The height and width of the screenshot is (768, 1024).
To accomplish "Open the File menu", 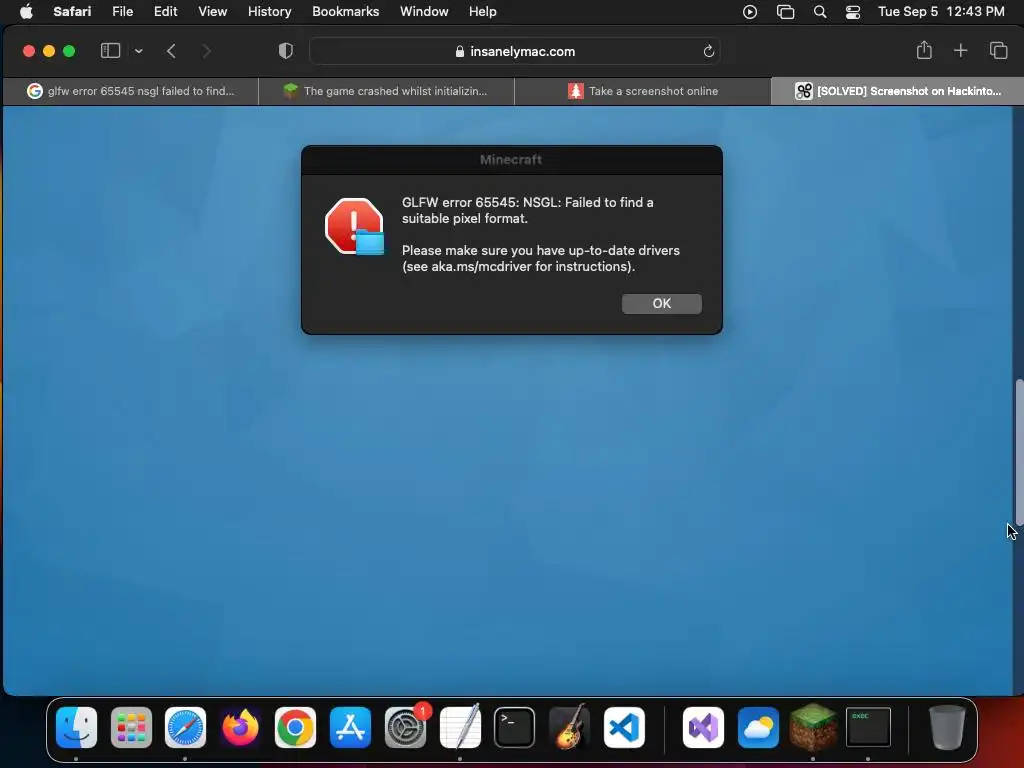I will (122, 12).
